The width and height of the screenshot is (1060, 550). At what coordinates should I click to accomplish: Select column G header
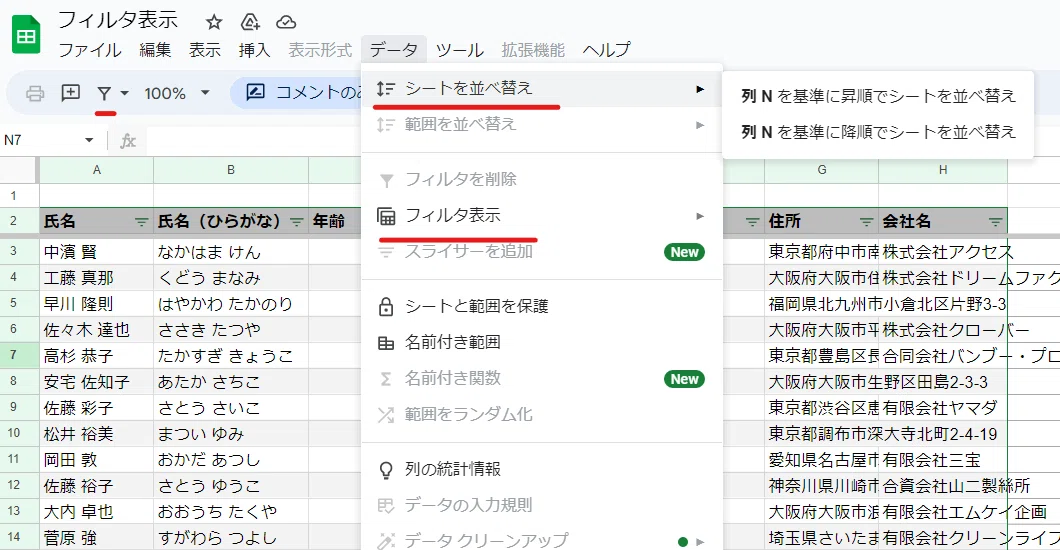click(822, 170)
